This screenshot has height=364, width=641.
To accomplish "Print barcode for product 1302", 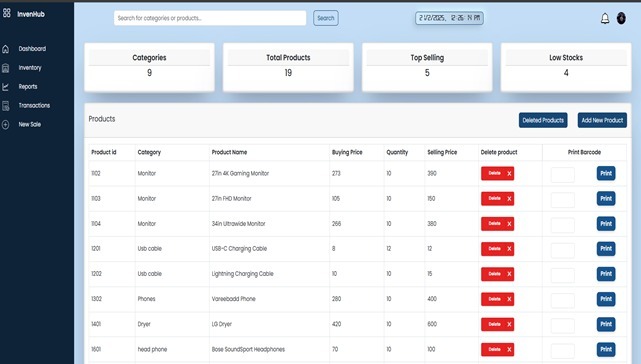I will coord(606,299).
